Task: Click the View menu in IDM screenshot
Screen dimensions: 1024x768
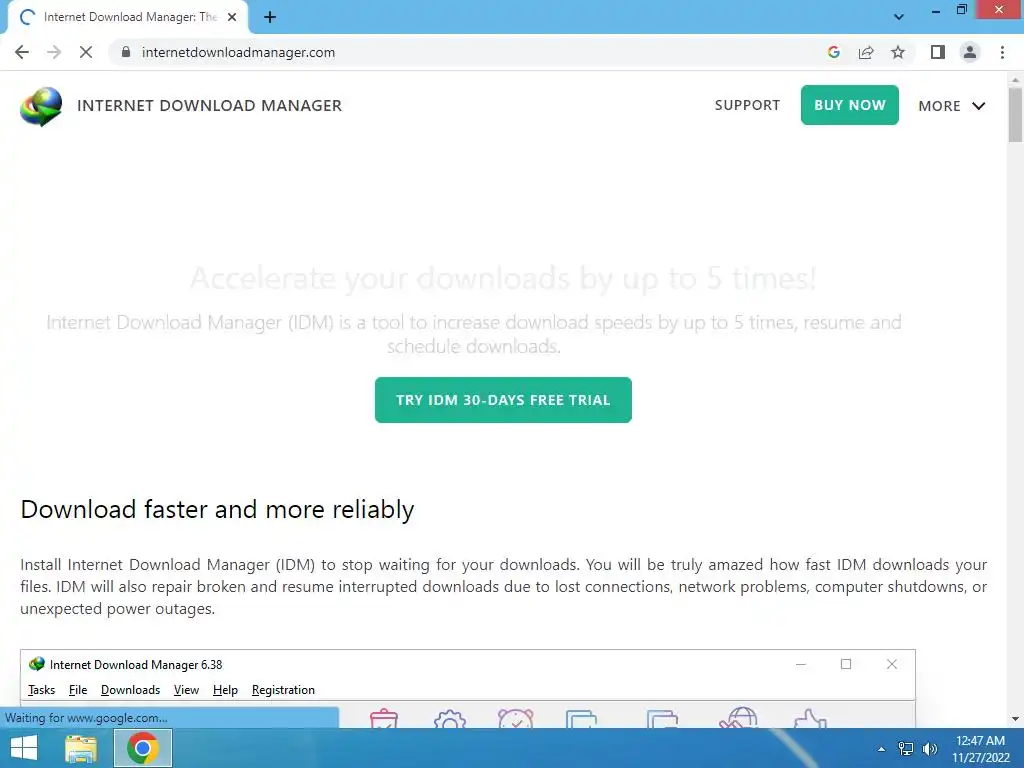Action: 186,690
